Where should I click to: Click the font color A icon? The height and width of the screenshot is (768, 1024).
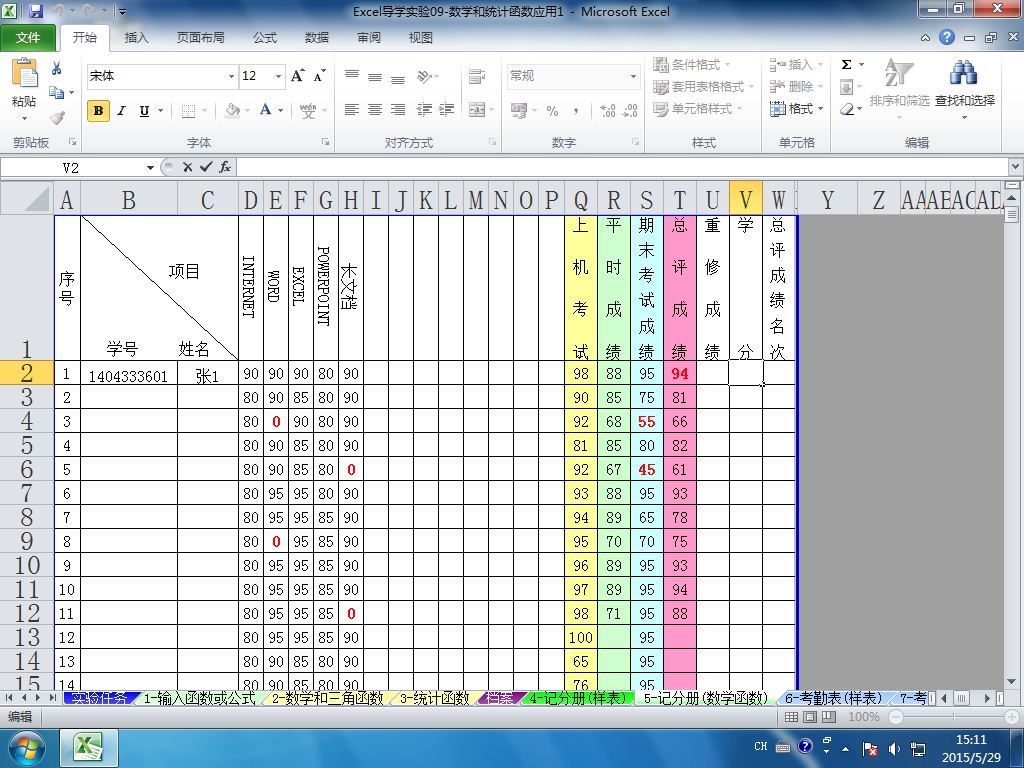[265, 110]
